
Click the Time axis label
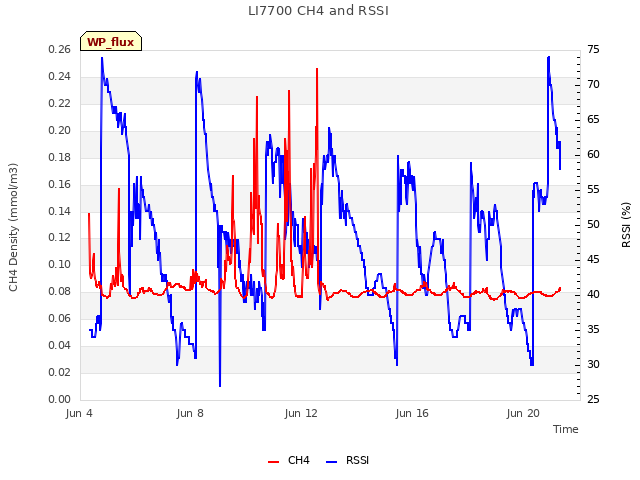[x=565, y=429]
